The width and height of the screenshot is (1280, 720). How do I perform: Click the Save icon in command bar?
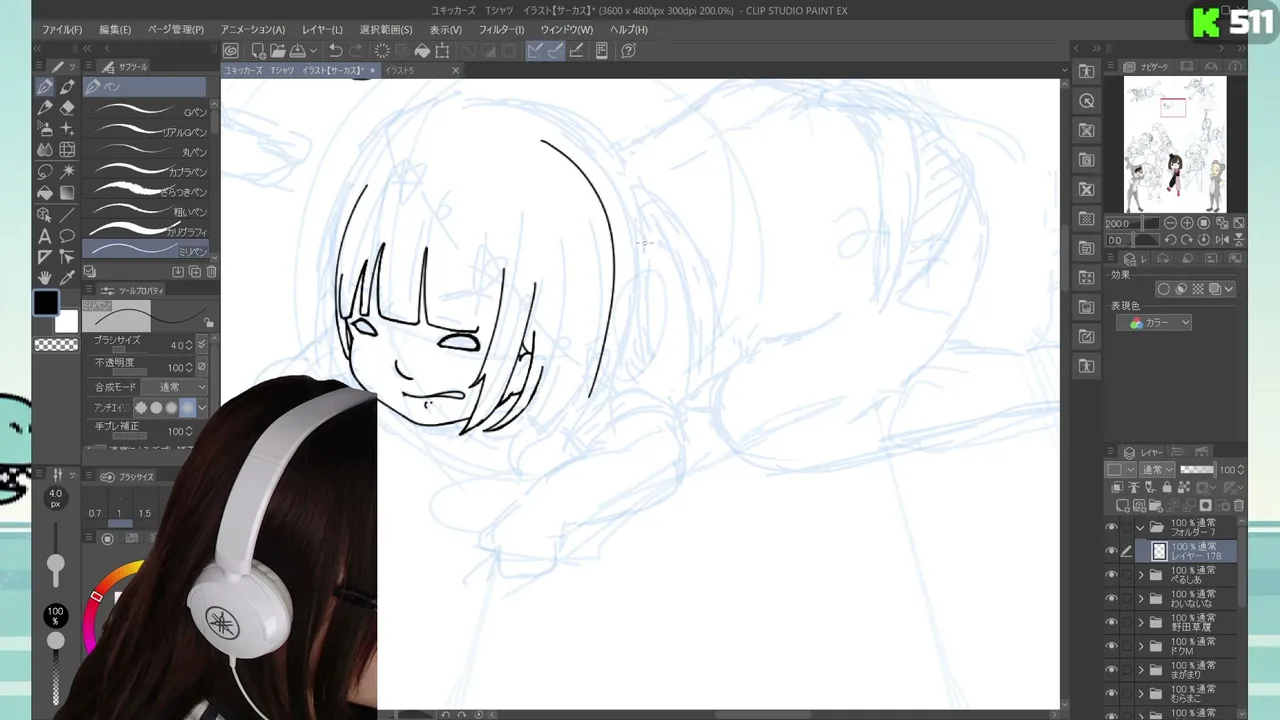click(x=297, y=51)
